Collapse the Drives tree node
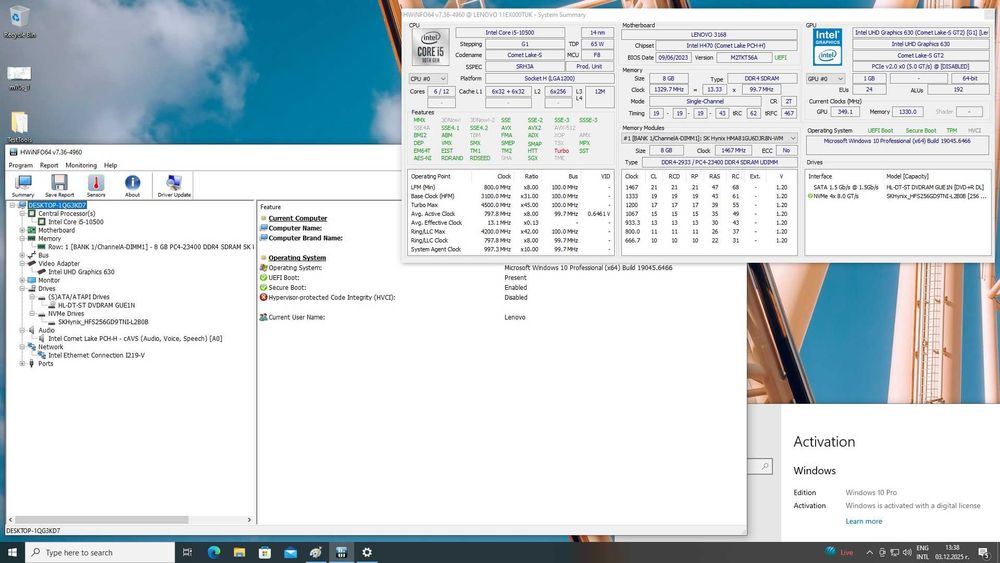1000x563 pixels. click(22, 288)
